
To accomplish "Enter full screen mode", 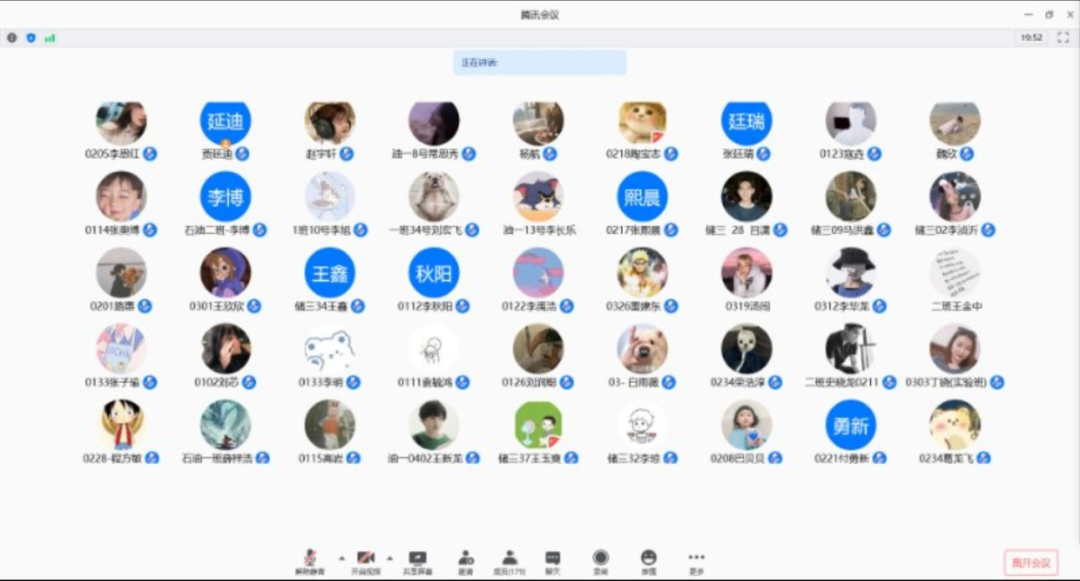I will point(1063,37).
